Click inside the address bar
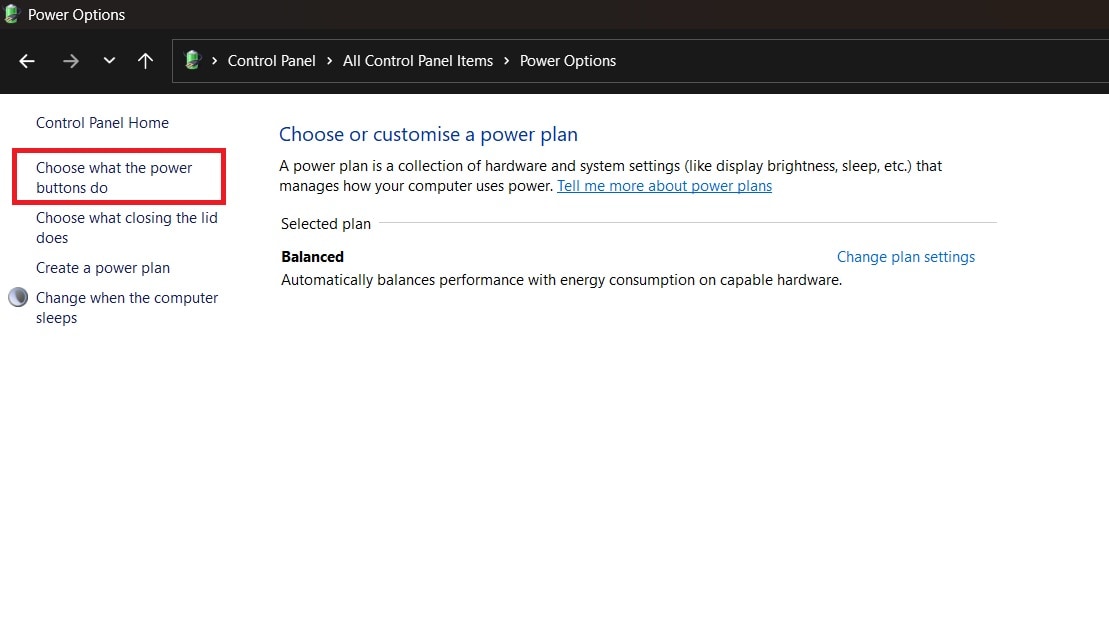 800,60
